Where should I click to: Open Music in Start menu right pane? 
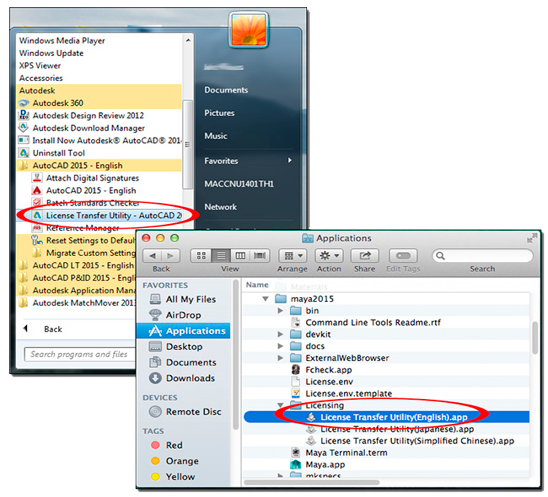[216, 136]
